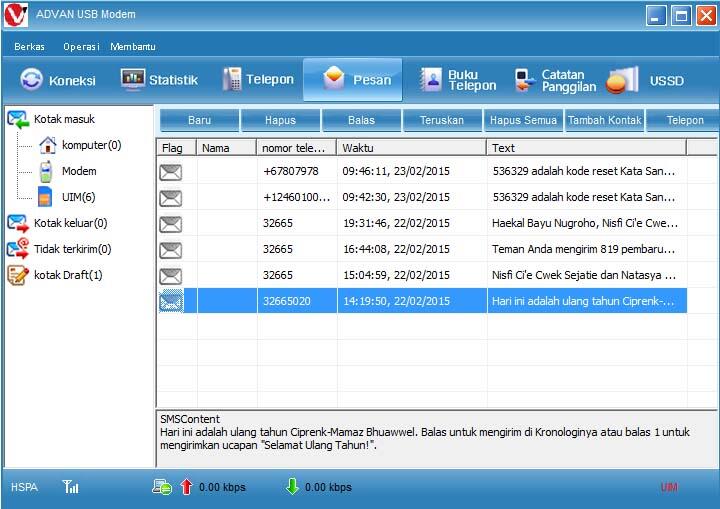
Task: Click envelope flag of 15:04:59 message
Action: coord(171,276)
